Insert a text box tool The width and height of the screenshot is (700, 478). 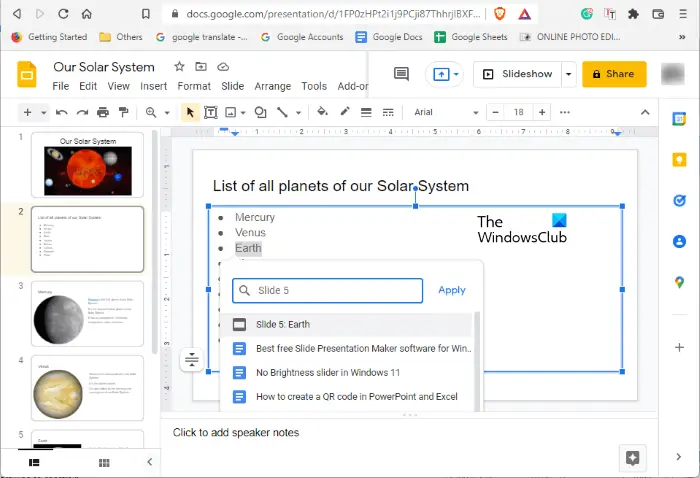(x=211, y=112)
